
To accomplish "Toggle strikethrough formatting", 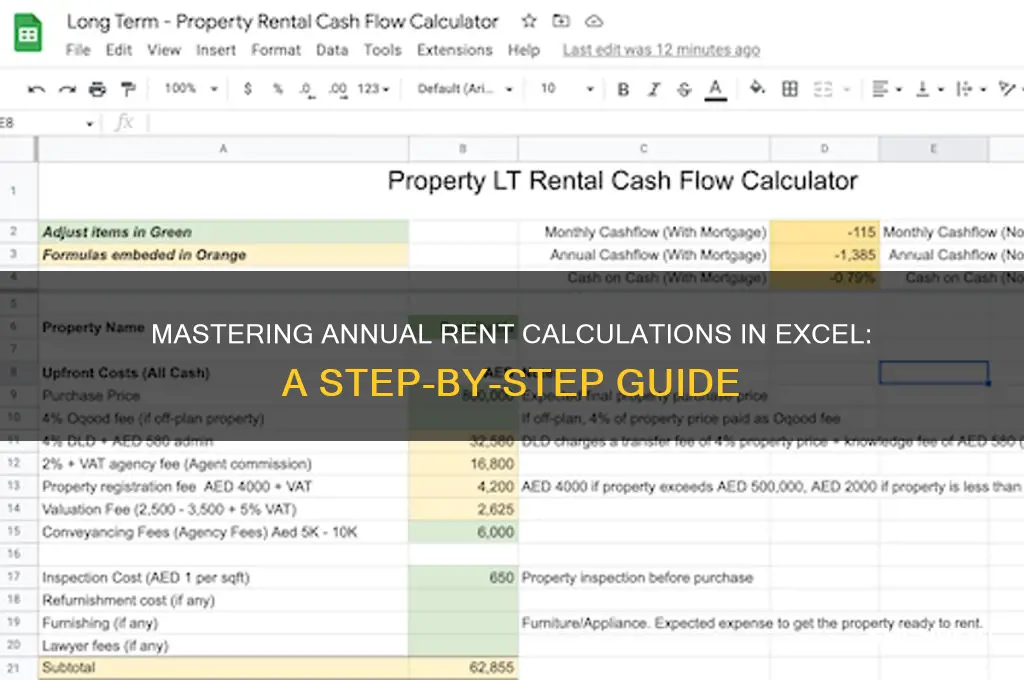I will tap(684, 89).
